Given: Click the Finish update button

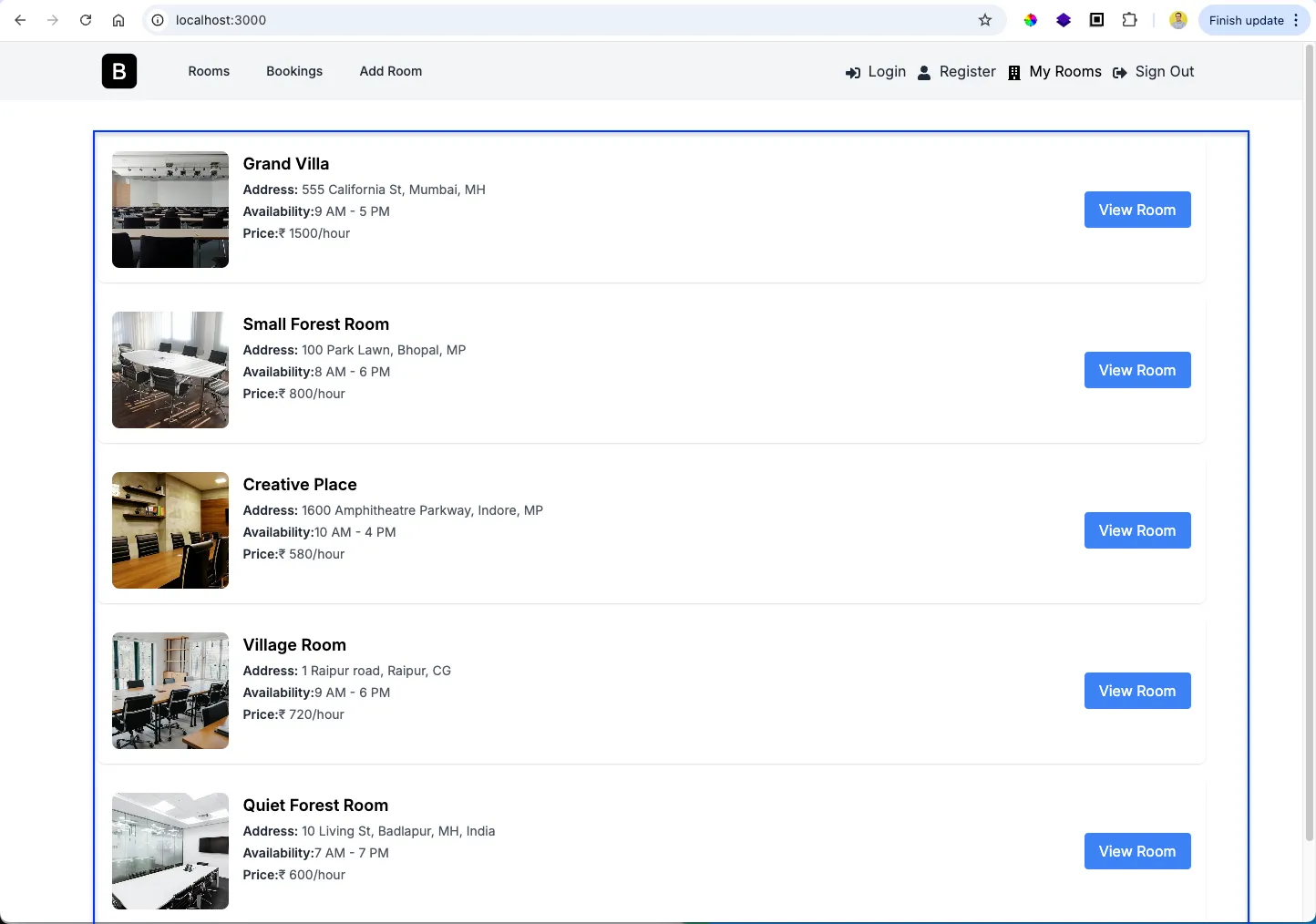Looking at the screenshot, I should (1246, 20).
